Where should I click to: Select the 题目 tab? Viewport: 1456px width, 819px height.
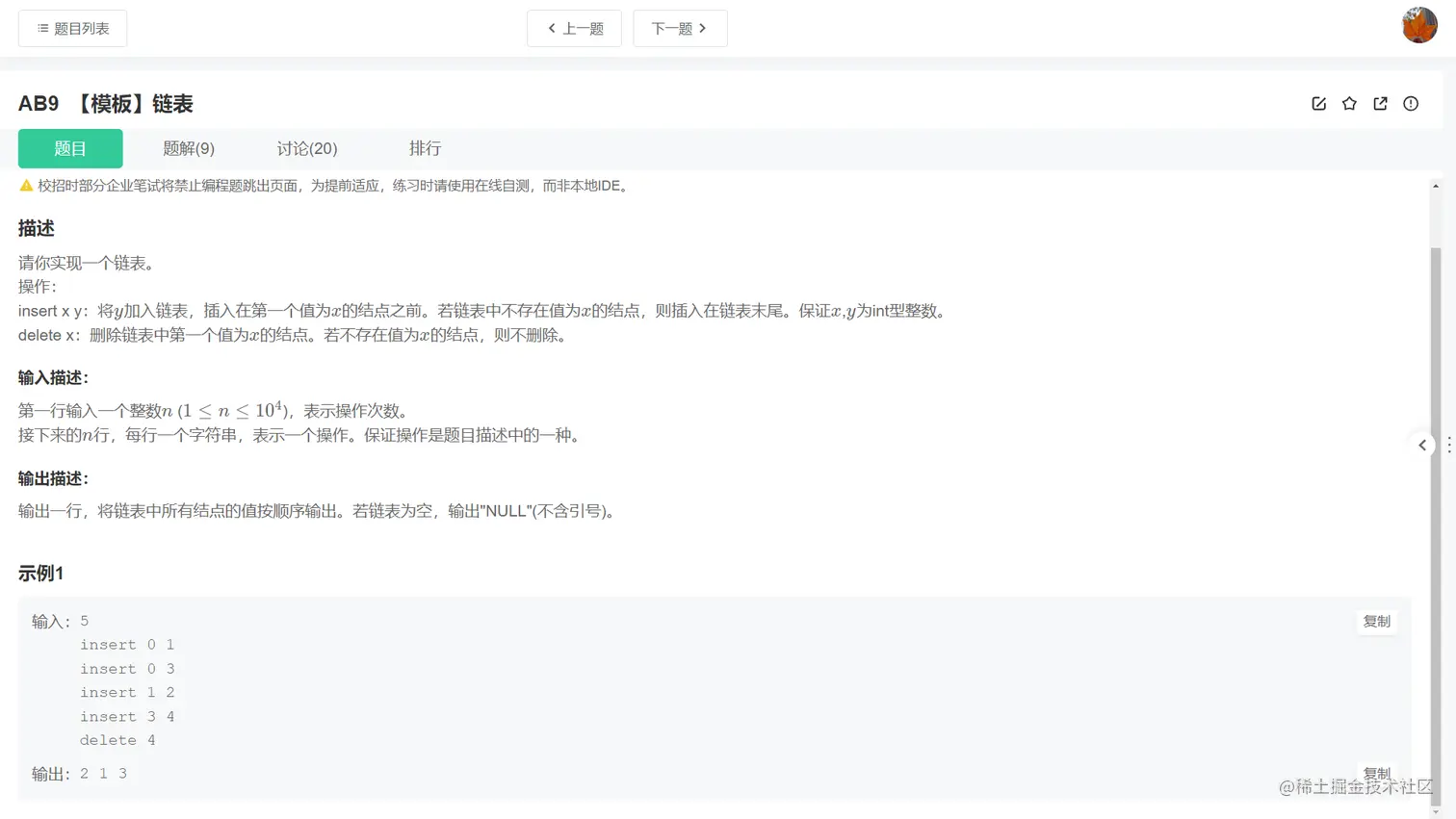[x=70, y=148]
